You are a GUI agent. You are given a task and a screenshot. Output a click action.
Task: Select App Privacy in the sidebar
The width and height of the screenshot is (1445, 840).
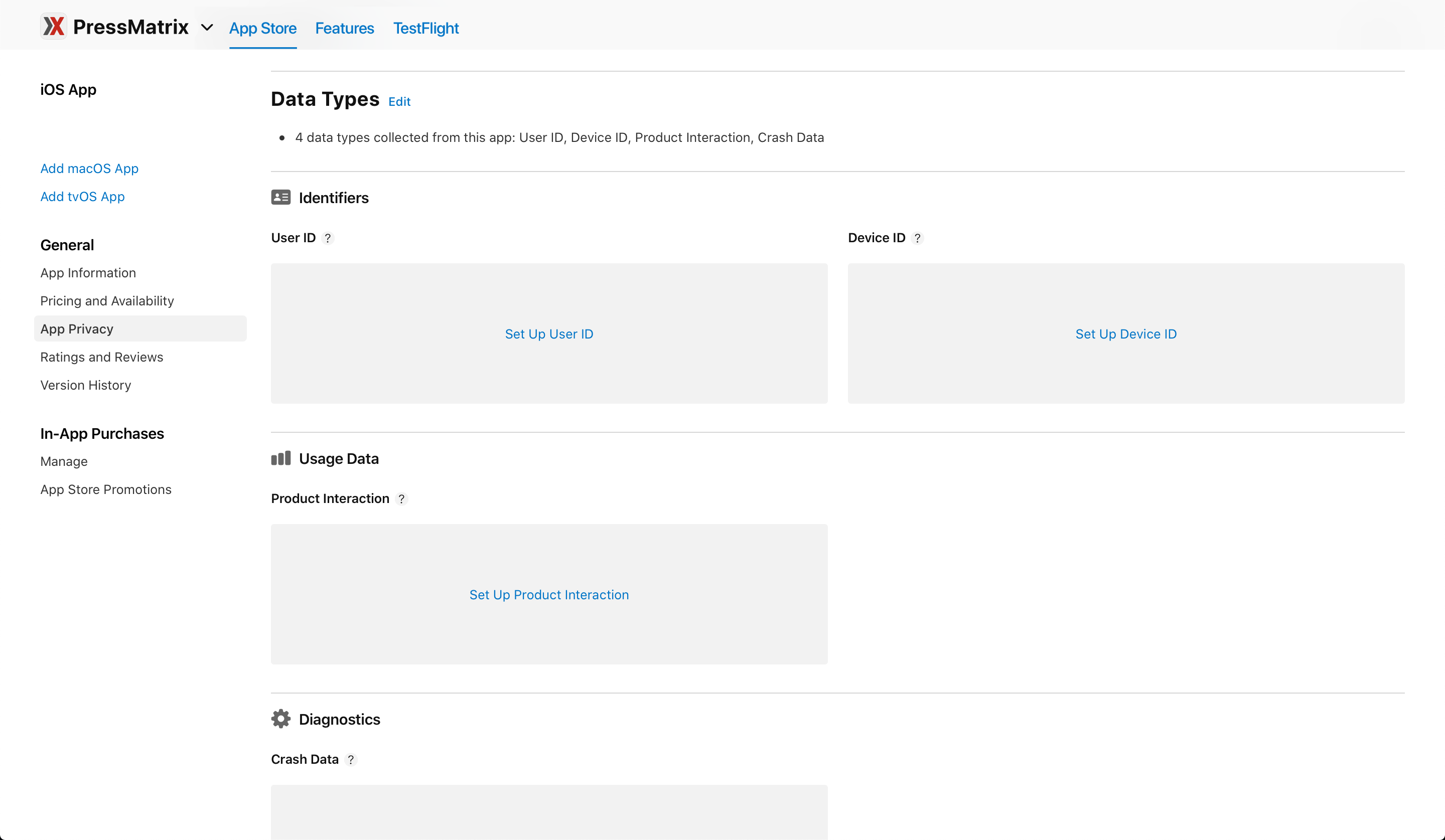click(140, 329)
